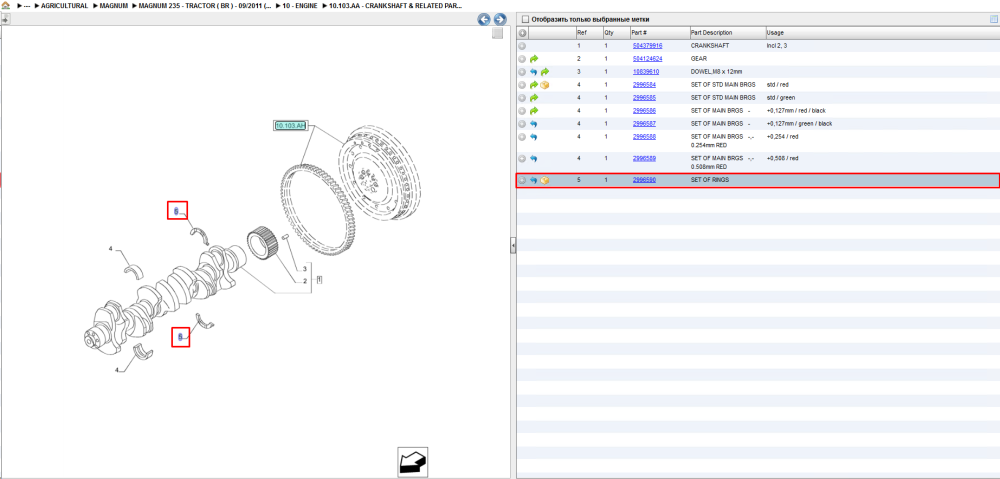Open part number 2996589 link

644,158
